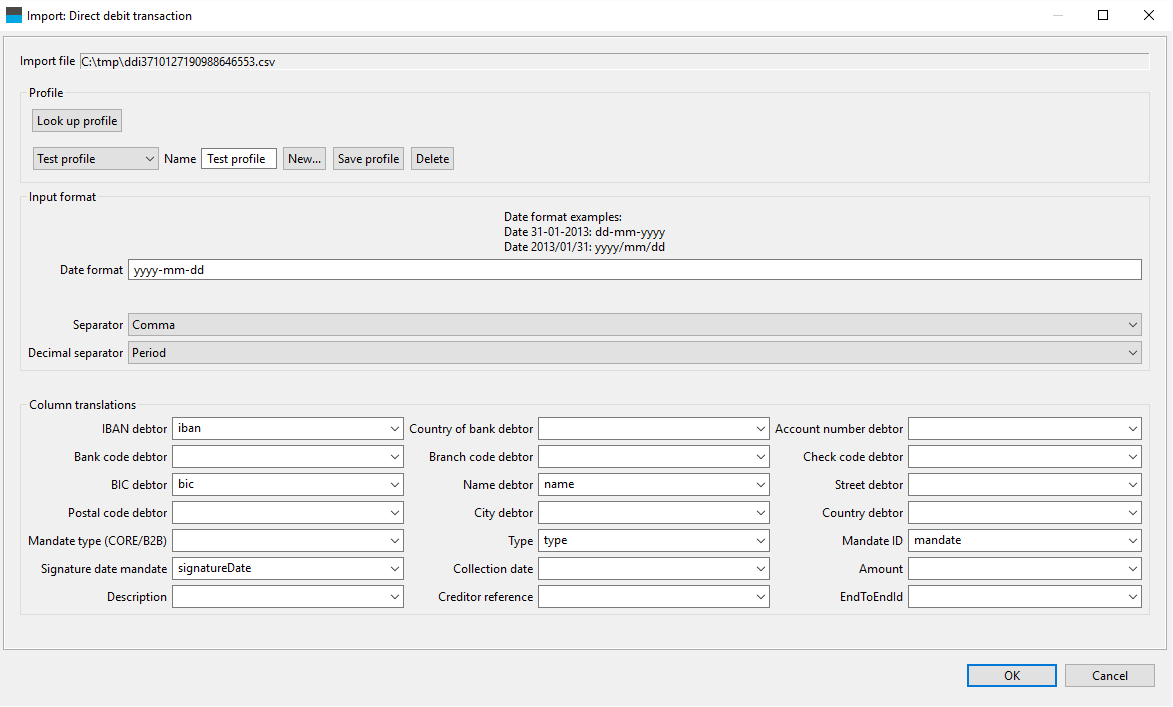Expand the Amount column dropdown
The height and width of the screenshot is (707, 1173).
(x=1024, y=569)
